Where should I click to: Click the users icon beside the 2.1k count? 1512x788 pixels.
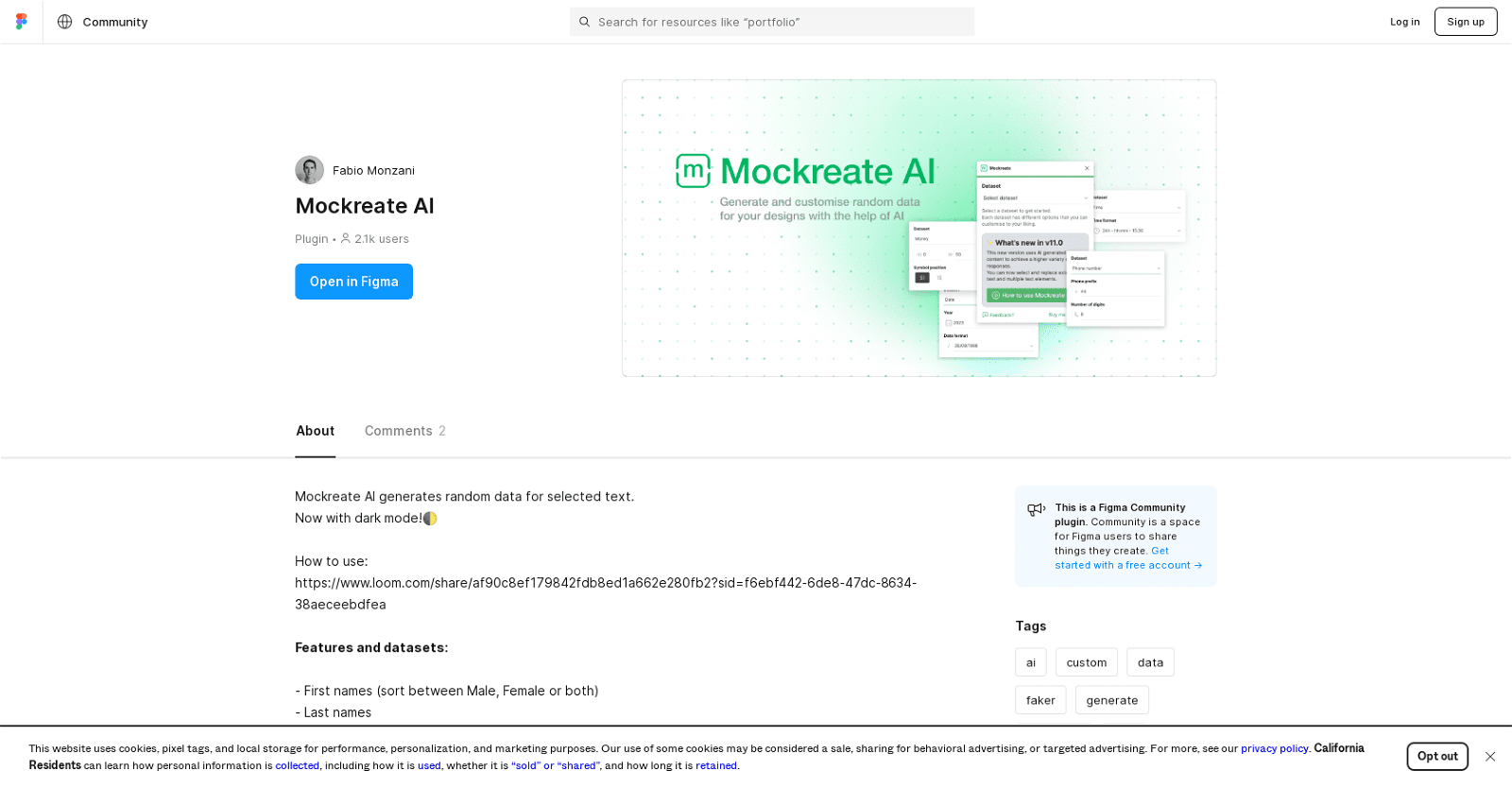pyautogui.click(x=348, y=239)
